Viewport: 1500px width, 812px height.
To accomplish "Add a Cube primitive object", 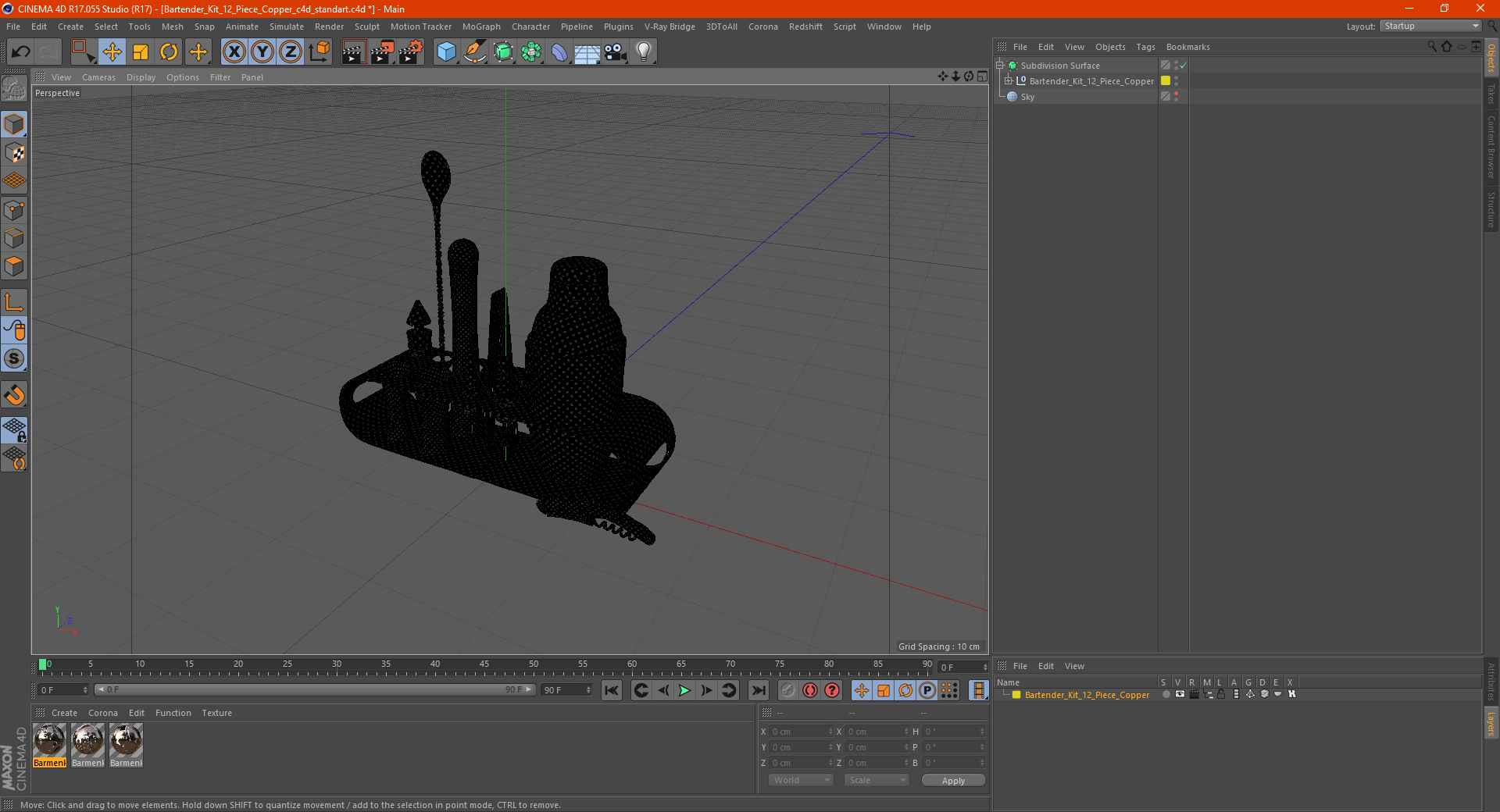I will coord(446,52).
